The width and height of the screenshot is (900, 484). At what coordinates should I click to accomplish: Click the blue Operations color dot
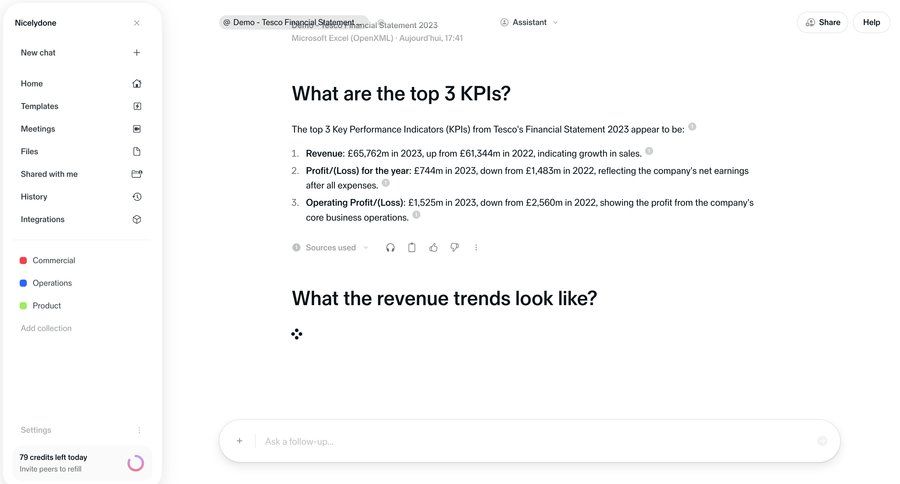[24, 283]
